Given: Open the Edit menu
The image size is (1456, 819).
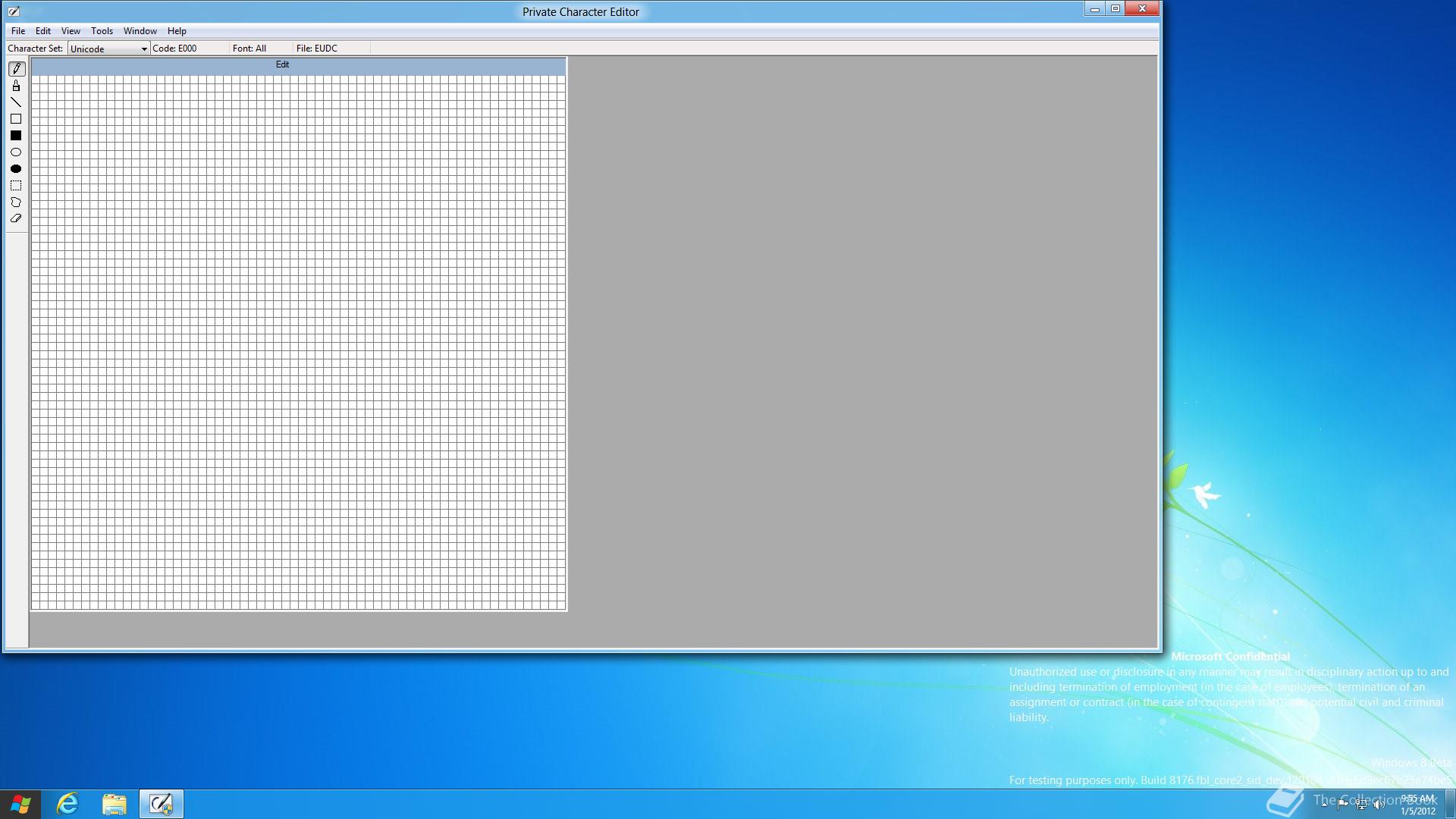Looking at the screenshot, I should point(43,31).
